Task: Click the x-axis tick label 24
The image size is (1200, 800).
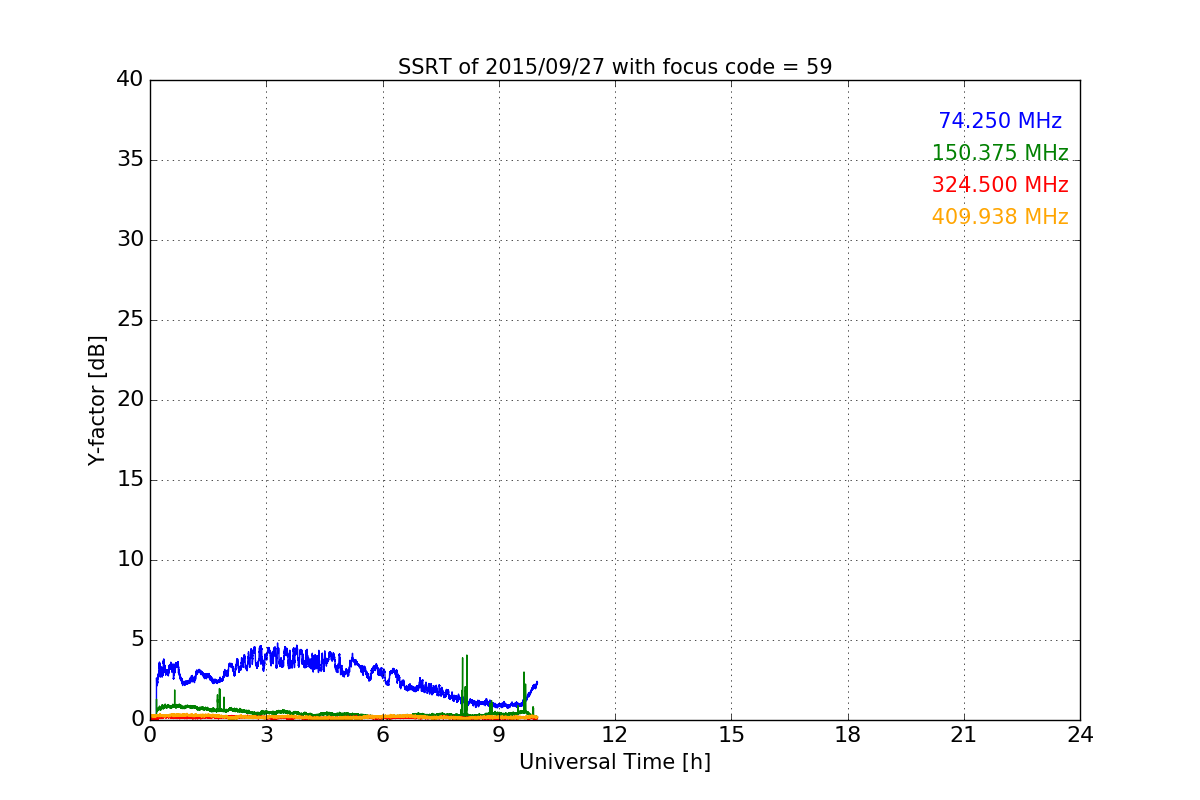Action: tap(1080, 735)
